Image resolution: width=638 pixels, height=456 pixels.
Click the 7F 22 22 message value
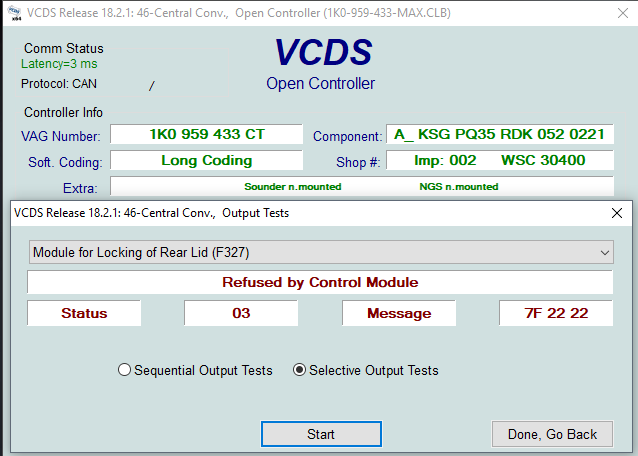556,313
